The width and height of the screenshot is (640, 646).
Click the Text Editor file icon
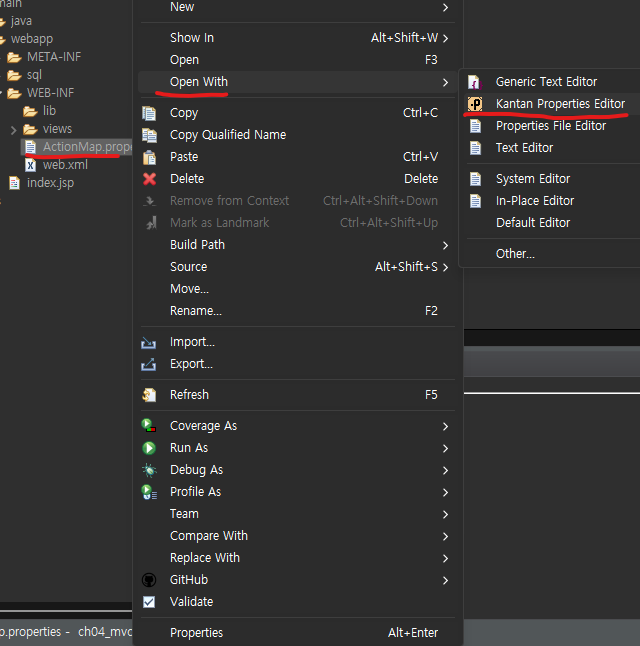475,148
